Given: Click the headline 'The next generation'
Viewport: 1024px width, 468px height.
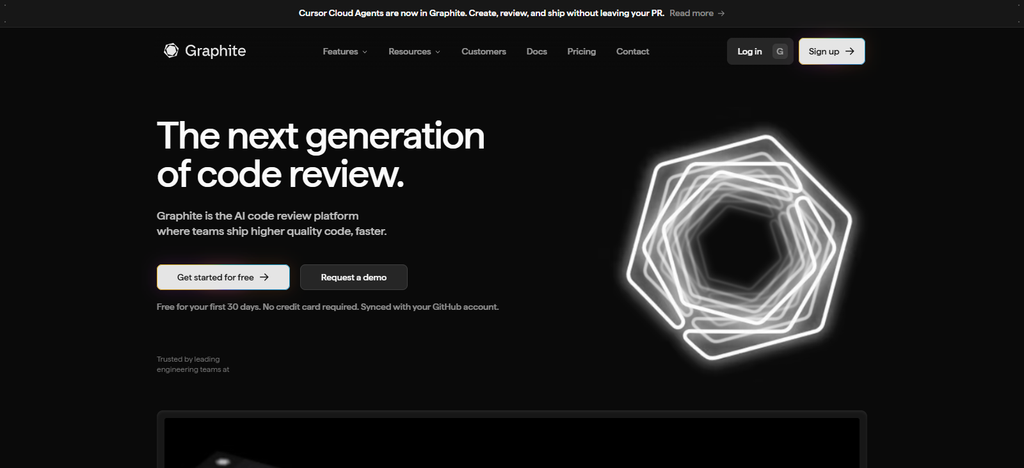Looking at the screenshot, I should [321, 136].
